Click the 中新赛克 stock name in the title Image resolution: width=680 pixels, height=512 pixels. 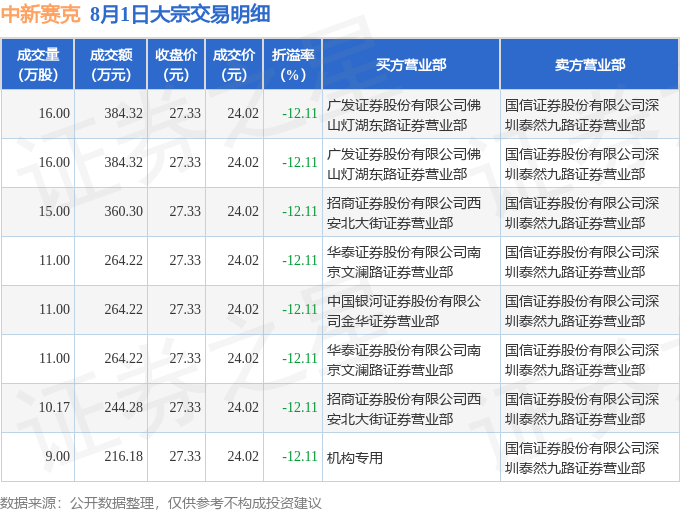(x=40, y=14)
